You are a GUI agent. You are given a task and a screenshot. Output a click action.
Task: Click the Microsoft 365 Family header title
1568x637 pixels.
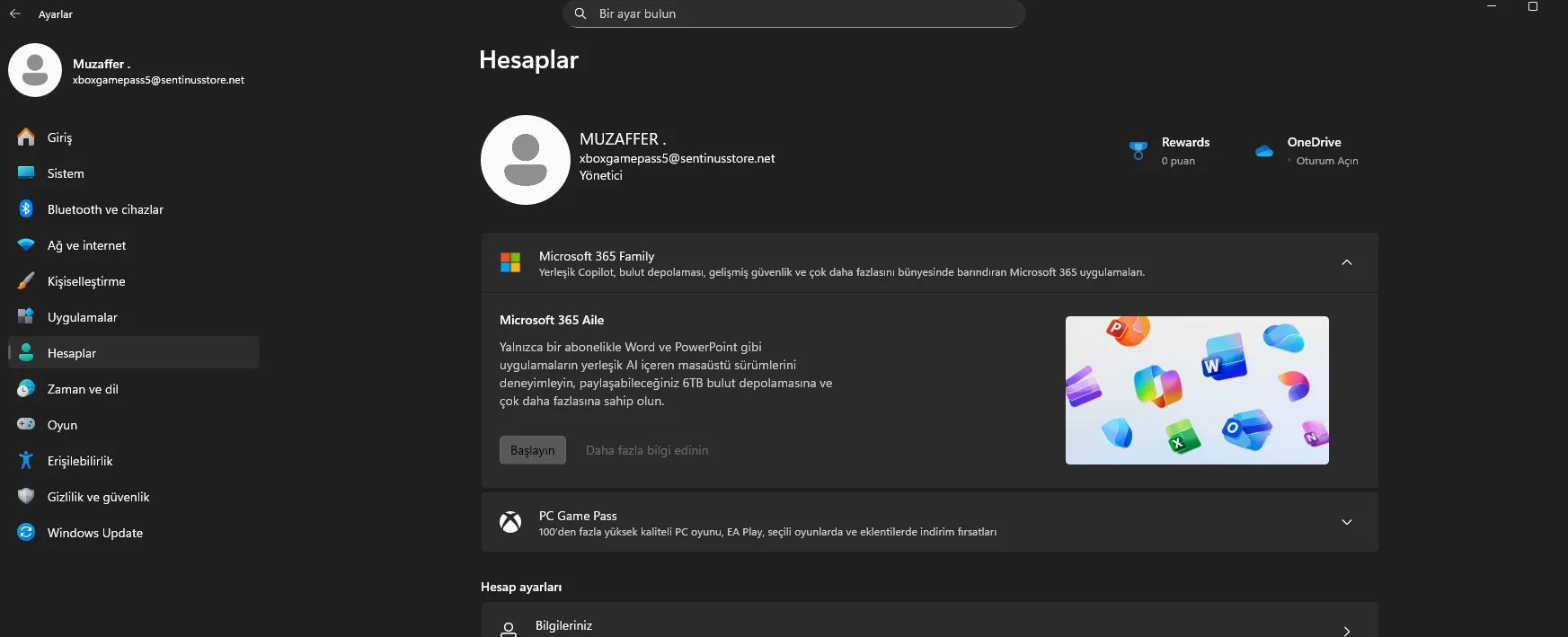coord(597,256)
